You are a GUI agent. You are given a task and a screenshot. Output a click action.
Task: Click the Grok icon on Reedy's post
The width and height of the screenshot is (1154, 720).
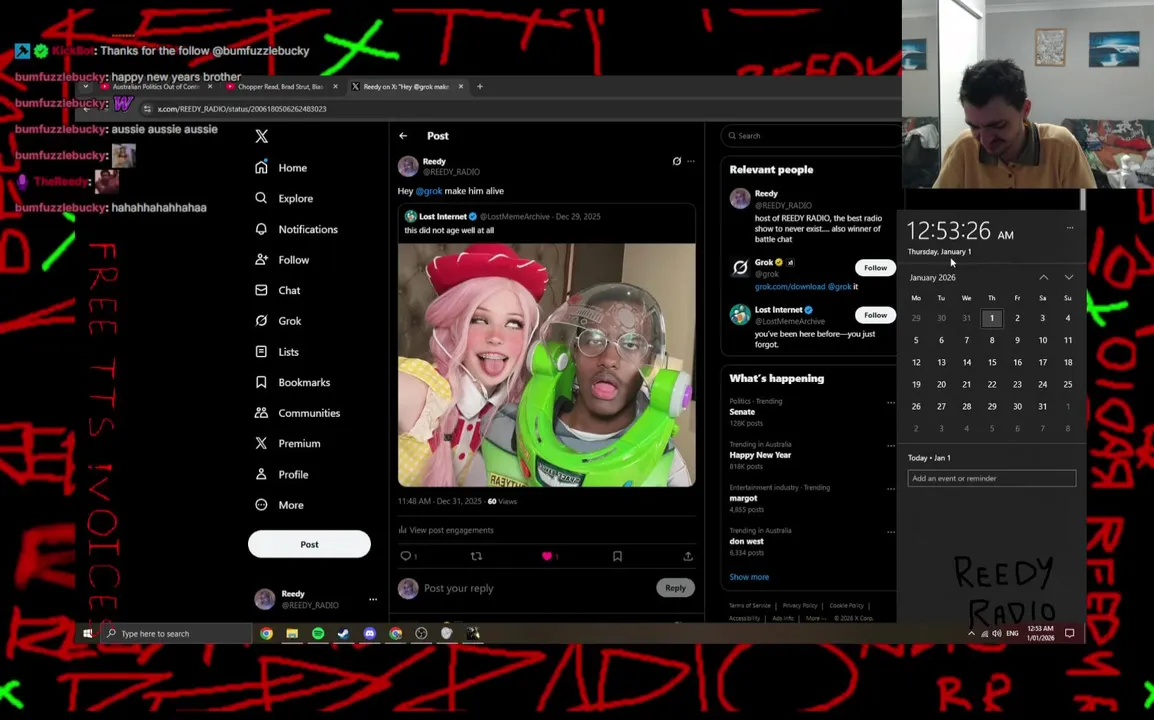tap(676, 161)
